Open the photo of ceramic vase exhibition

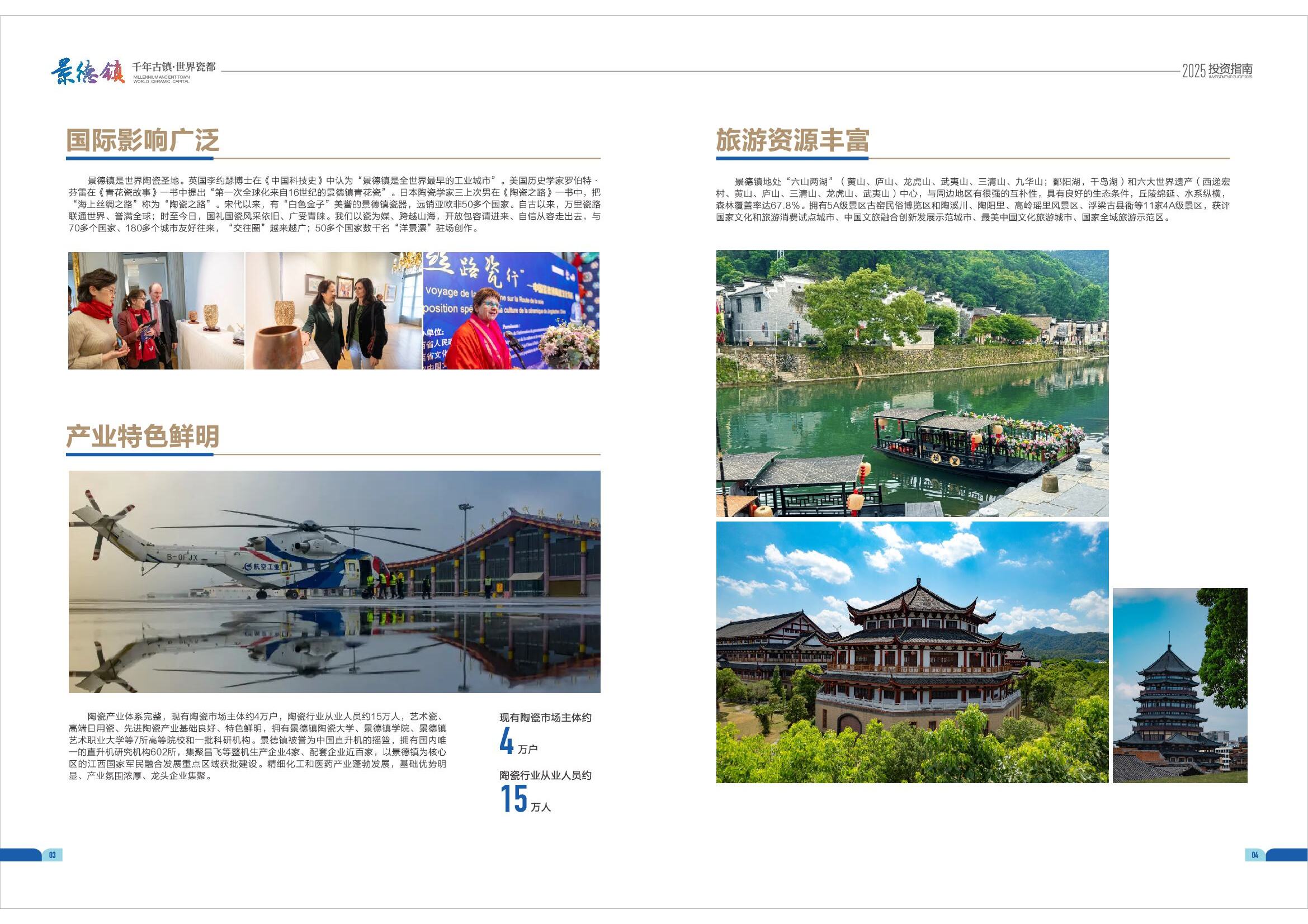click(x=333, y=311)
